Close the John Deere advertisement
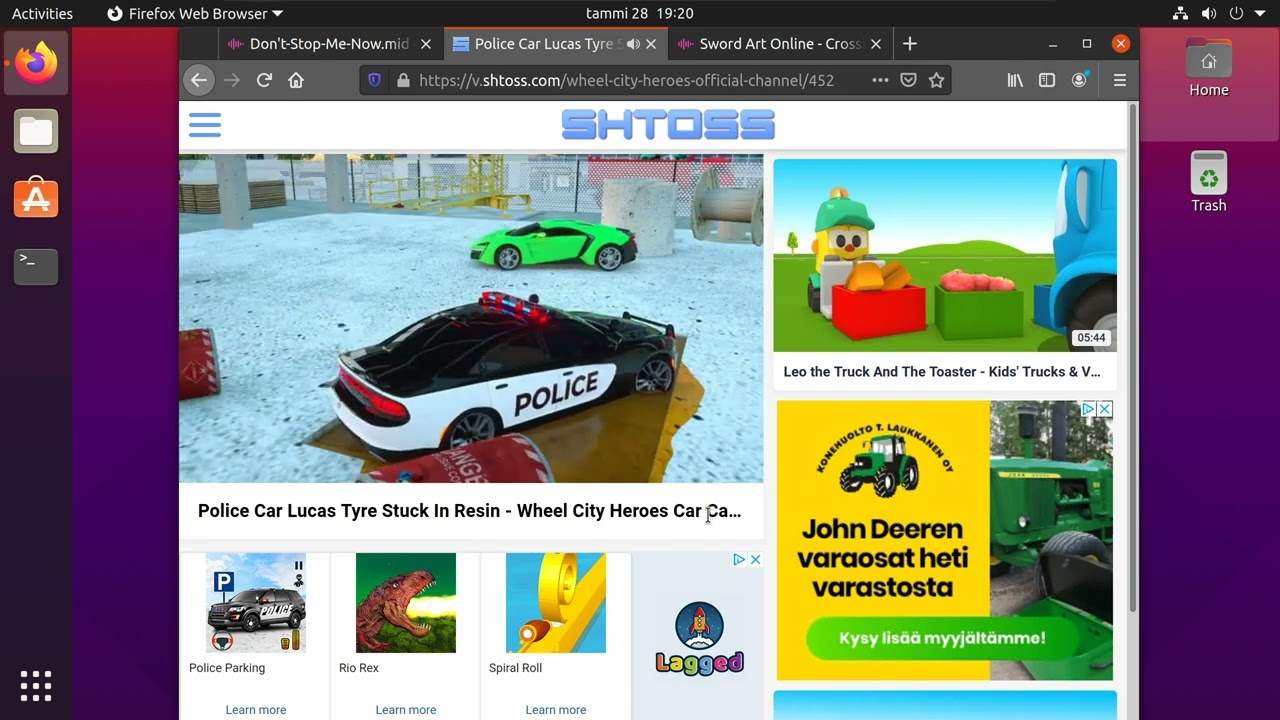This screenshot has width=1280, height=720. [1105, 409]
